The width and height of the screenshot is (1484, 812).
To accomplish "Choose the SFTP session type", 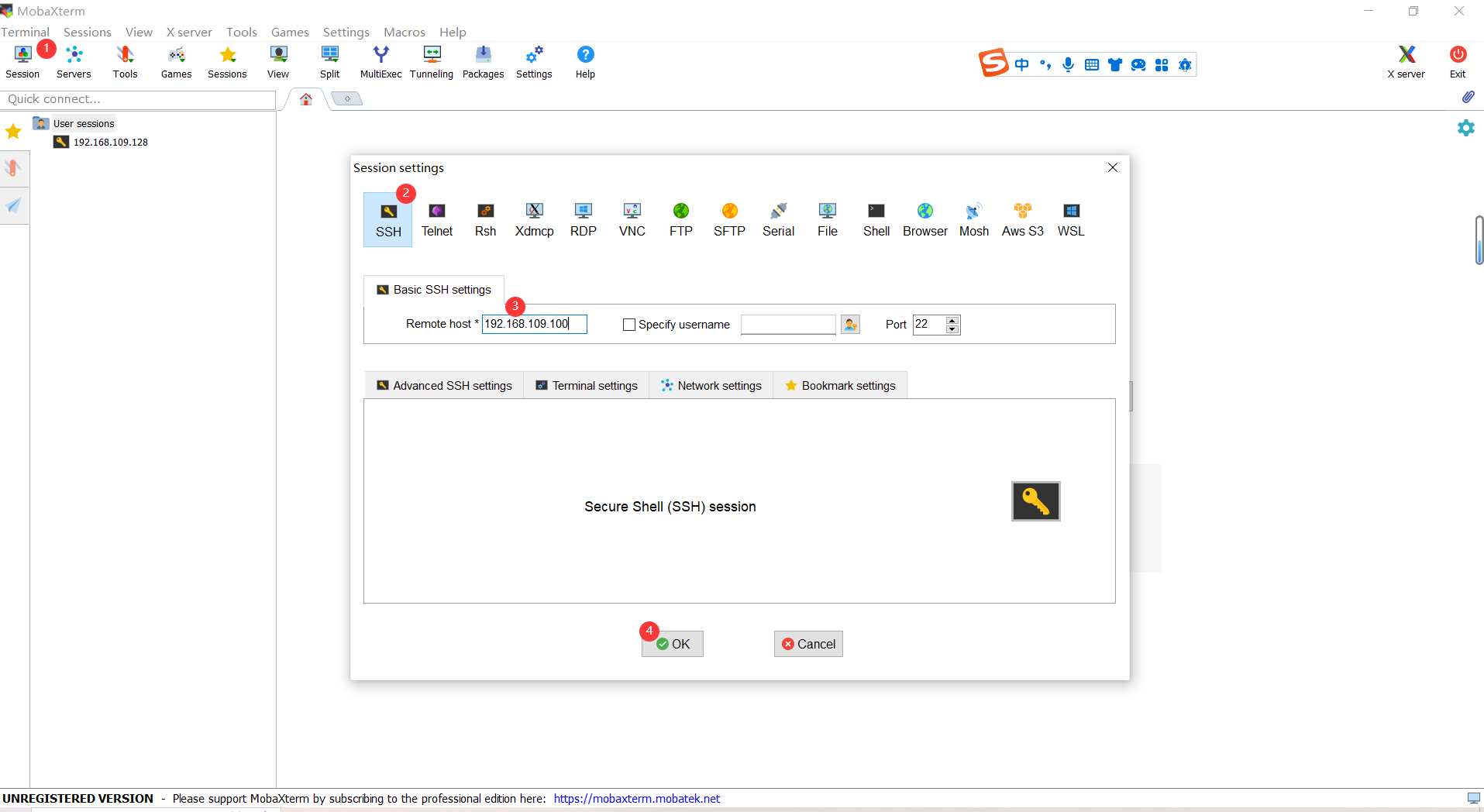I will click(x=729, y=220).
